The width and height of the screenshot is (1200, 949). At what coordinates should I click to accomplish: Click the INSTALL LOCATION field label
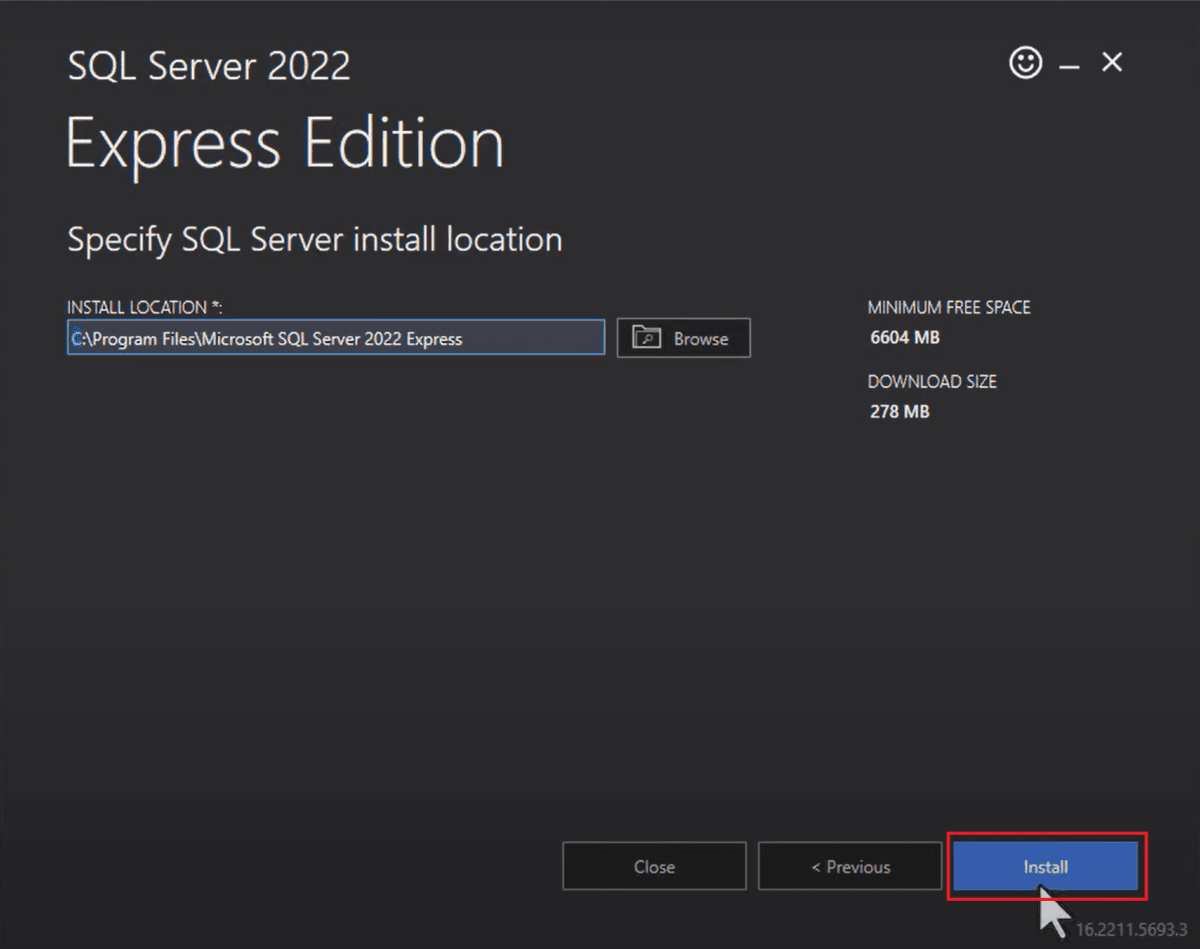pyautogui.click(x=144, y=307)
